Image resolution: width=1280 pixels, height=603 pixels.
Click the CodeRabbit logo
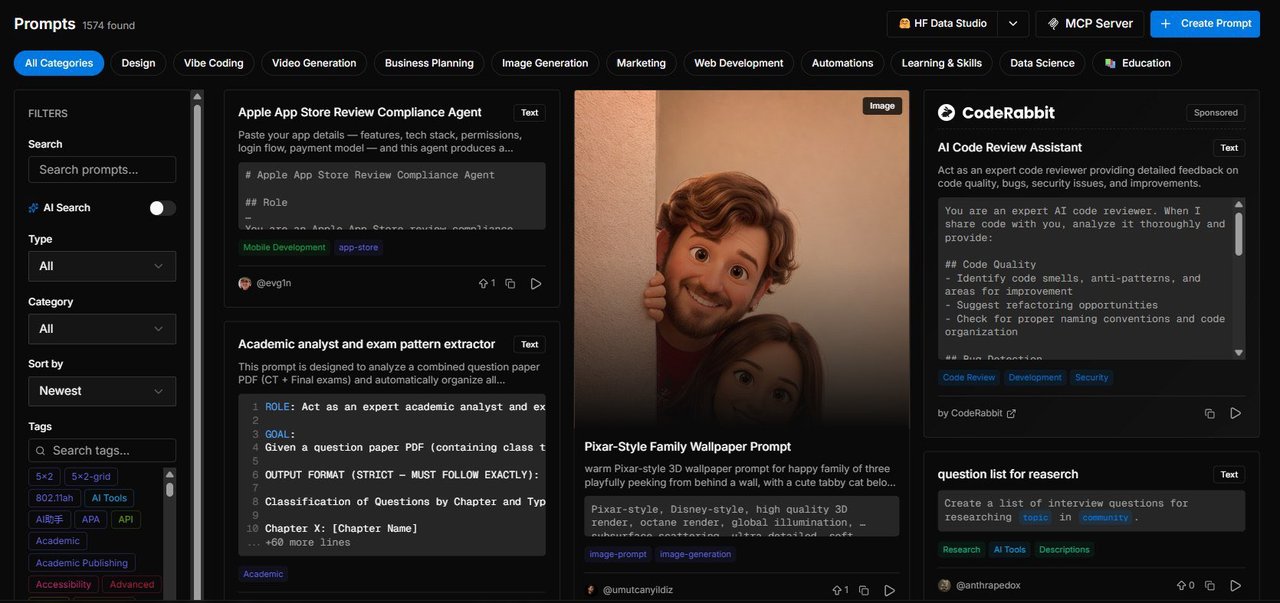coord(996,113)
